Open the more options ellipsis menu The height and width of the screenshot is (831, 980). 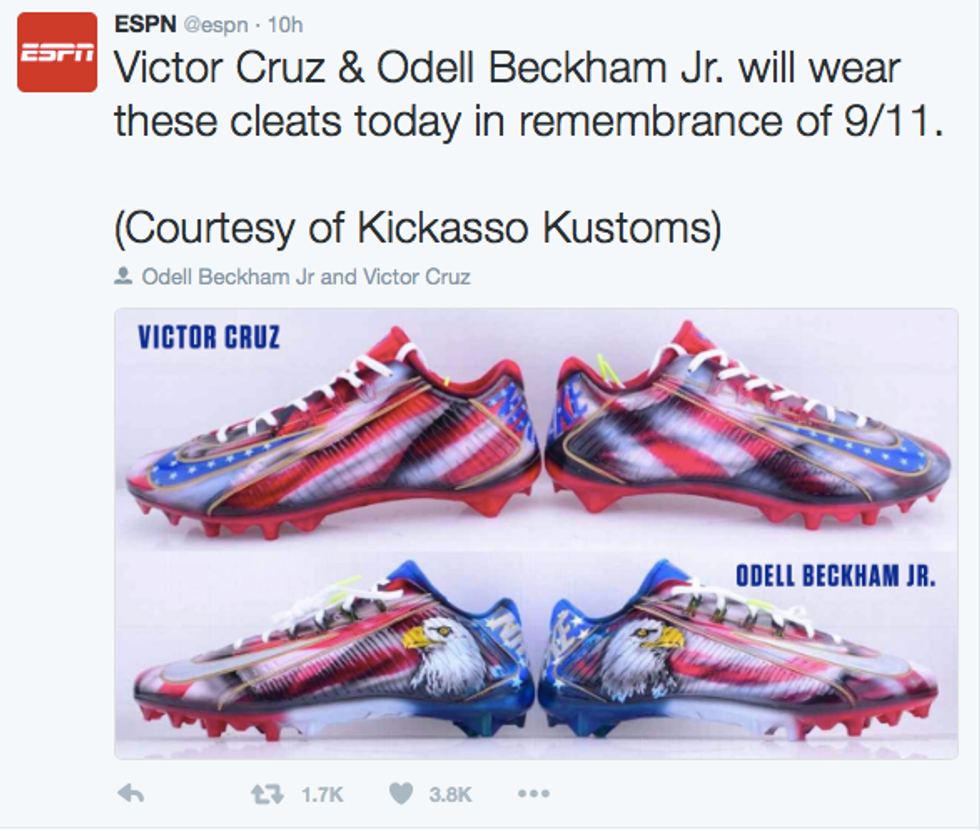click(x=533, y=794)
